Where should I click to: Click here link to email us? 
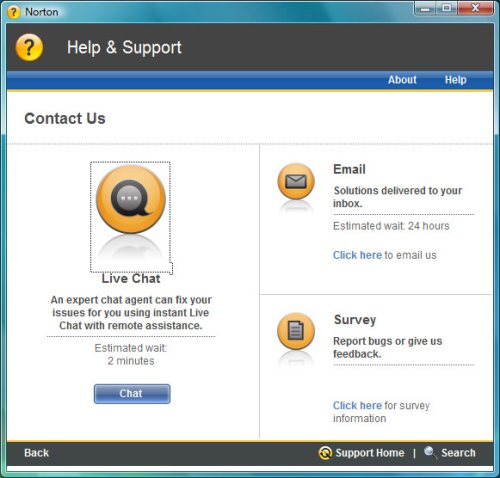[357, 255]
